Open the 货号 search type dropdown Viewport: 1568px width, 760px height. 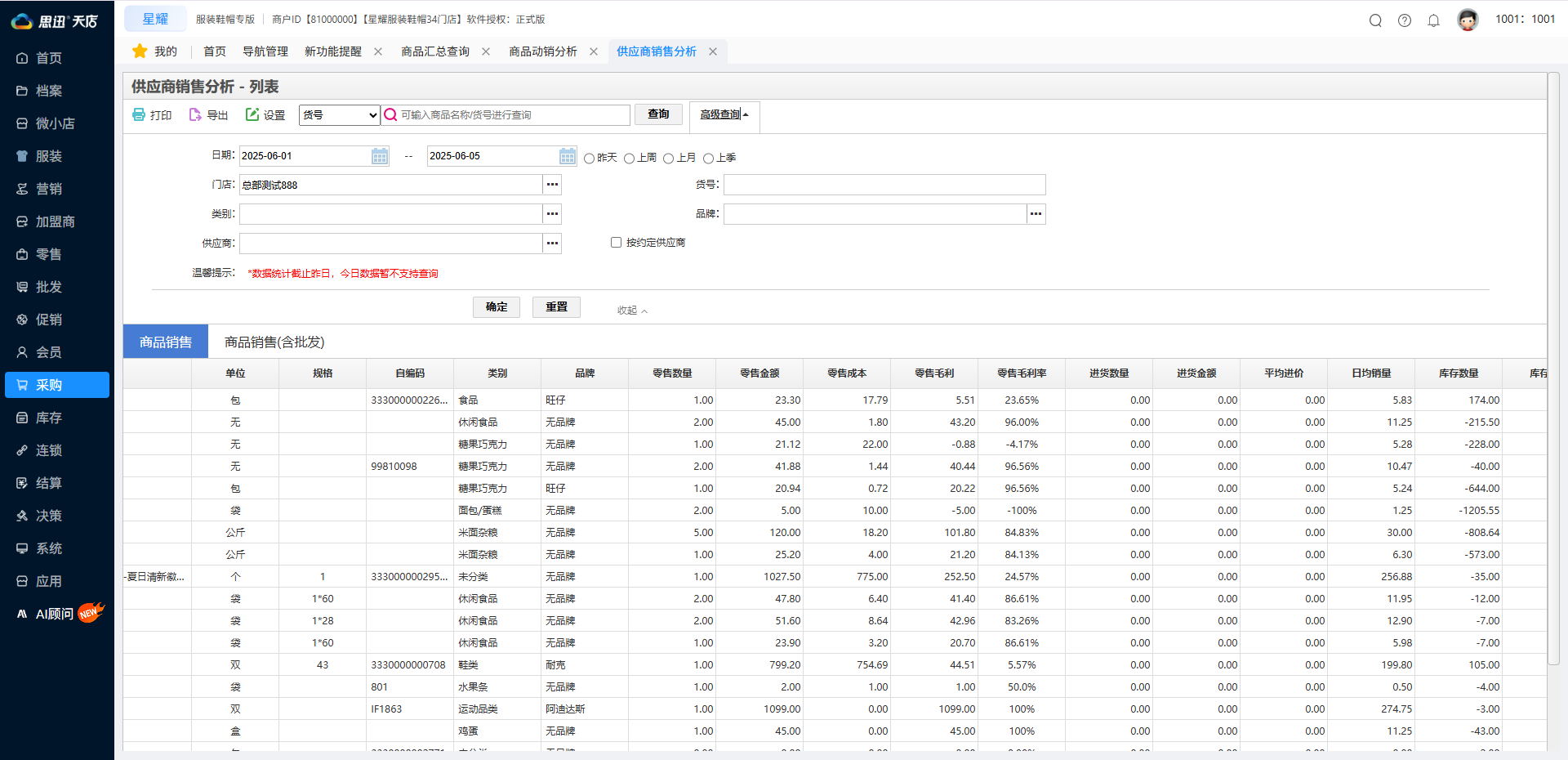(x=340, y=115)
